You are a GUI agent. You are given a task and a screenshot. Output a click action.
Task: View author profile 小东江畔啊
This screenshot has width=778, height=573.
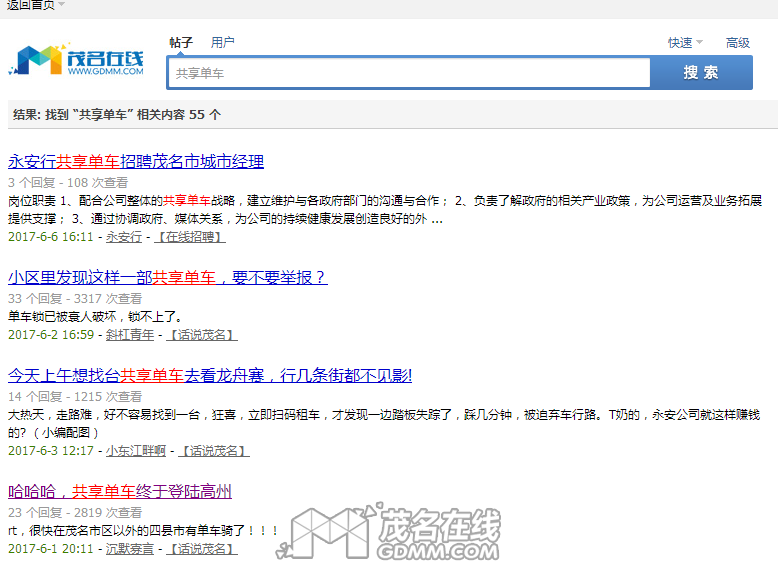(x=135, y=451)
